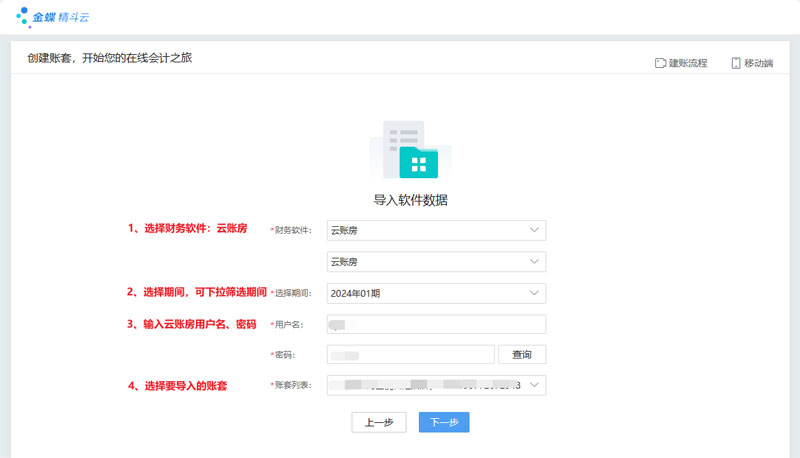
Task: Open the 选择期间 dropdown 2024年01期
Action: [436, 293]
